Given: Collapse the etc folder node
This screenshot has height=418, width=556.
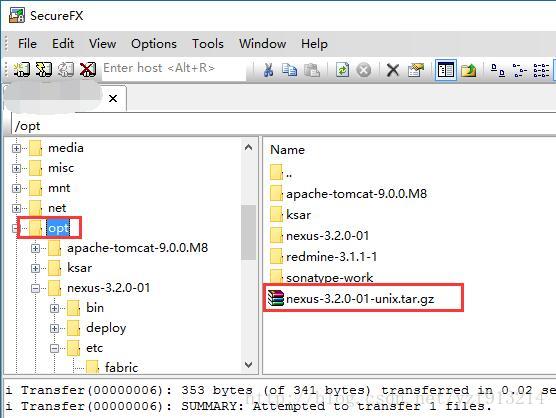Looking at the screenshot, I should (x=54, y=349).
